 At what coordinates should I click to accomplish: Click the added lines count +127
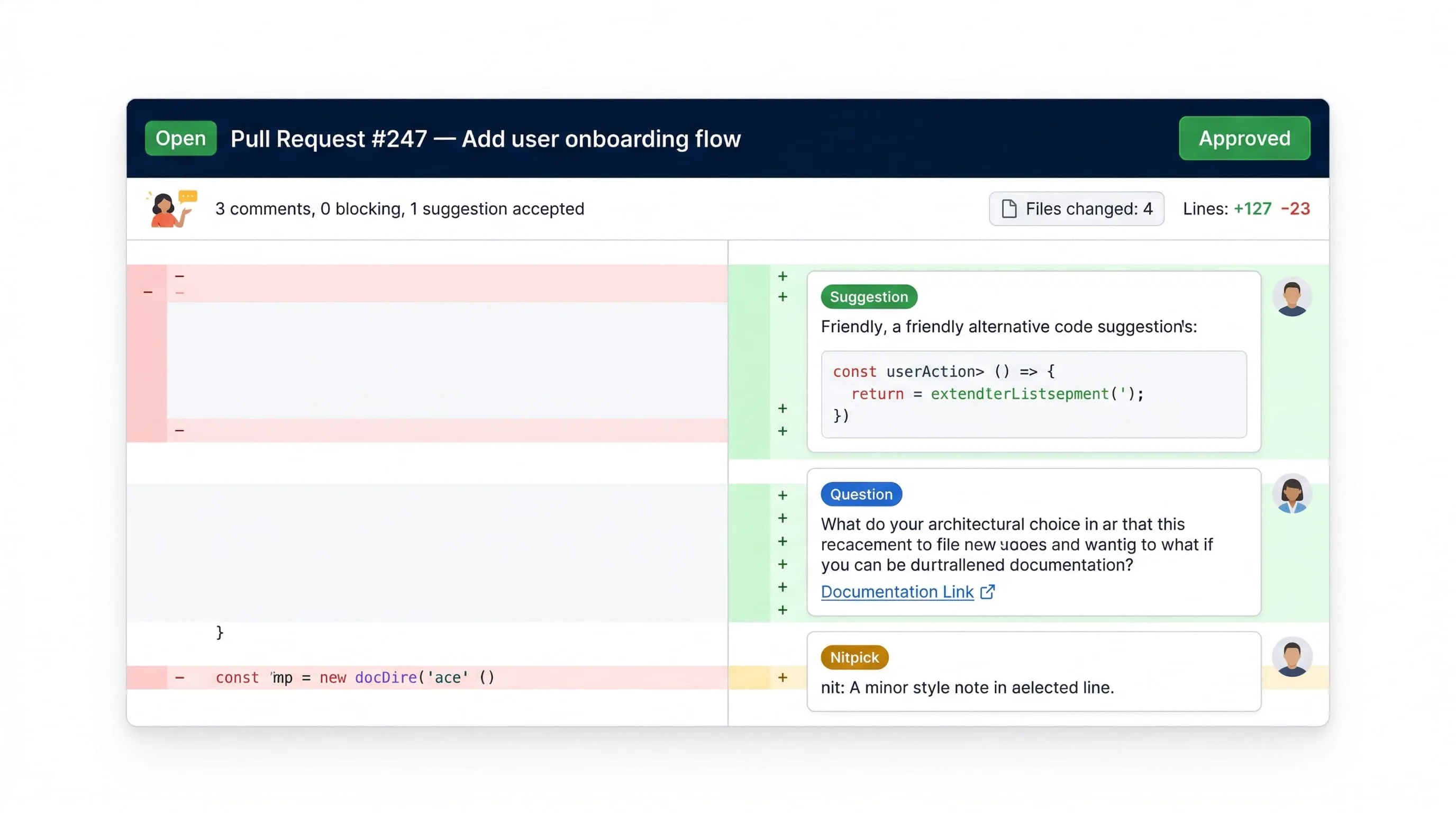click(1252, 209)
